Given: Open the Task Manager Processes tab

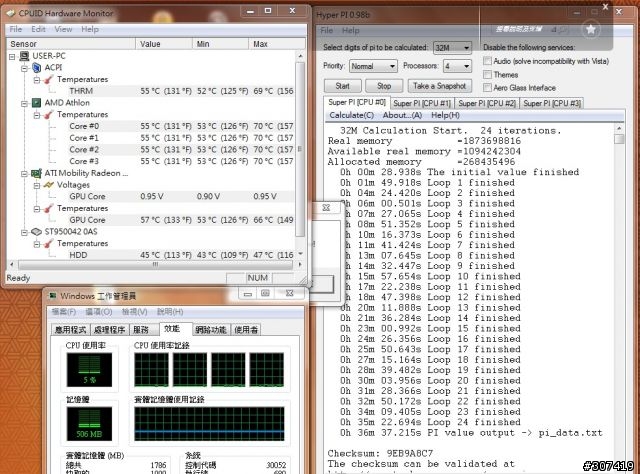Looking at the screenshot, I should [x=109, y=329].
